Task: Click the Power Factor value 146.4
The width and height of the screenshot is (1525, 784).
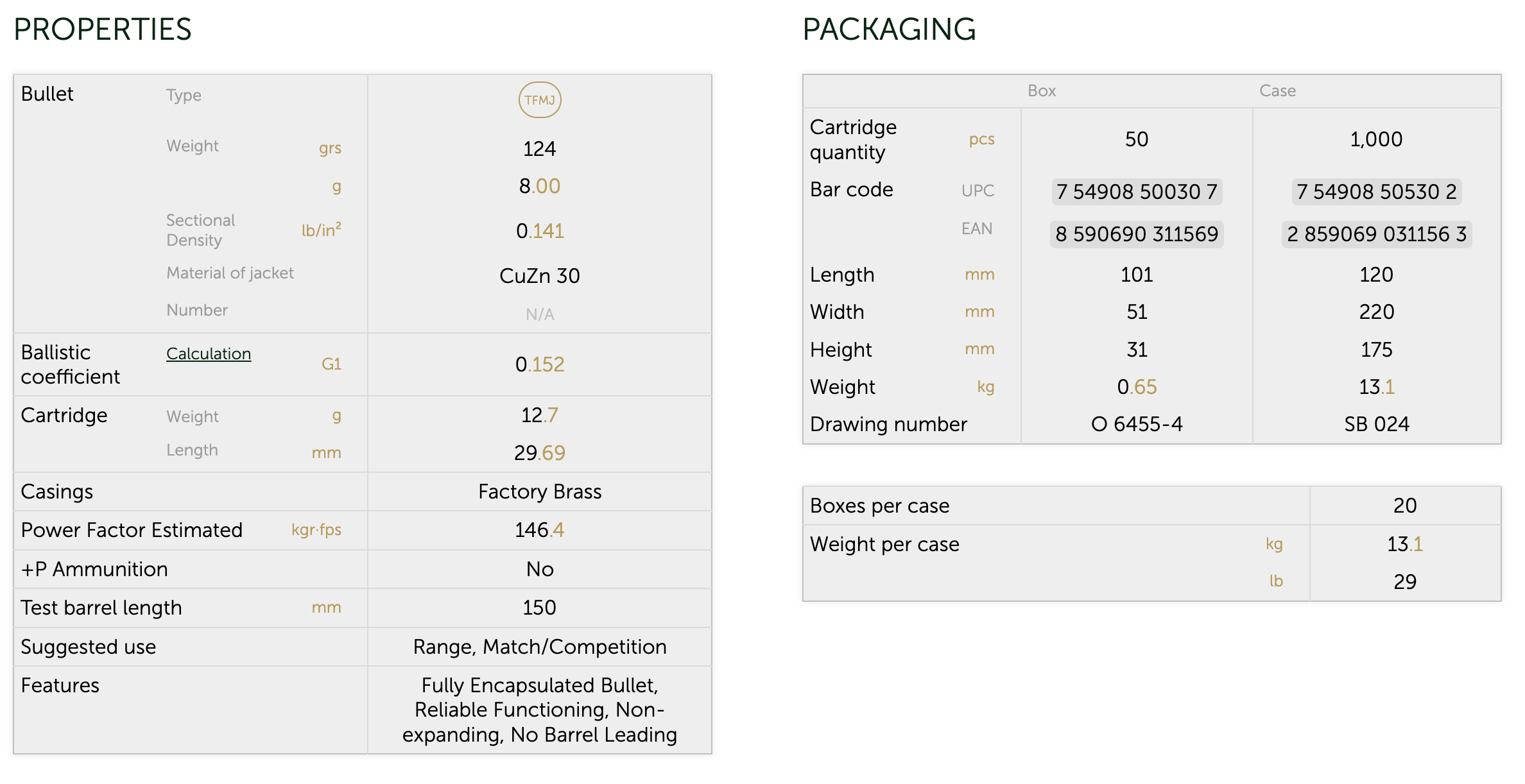Action: 539,530
